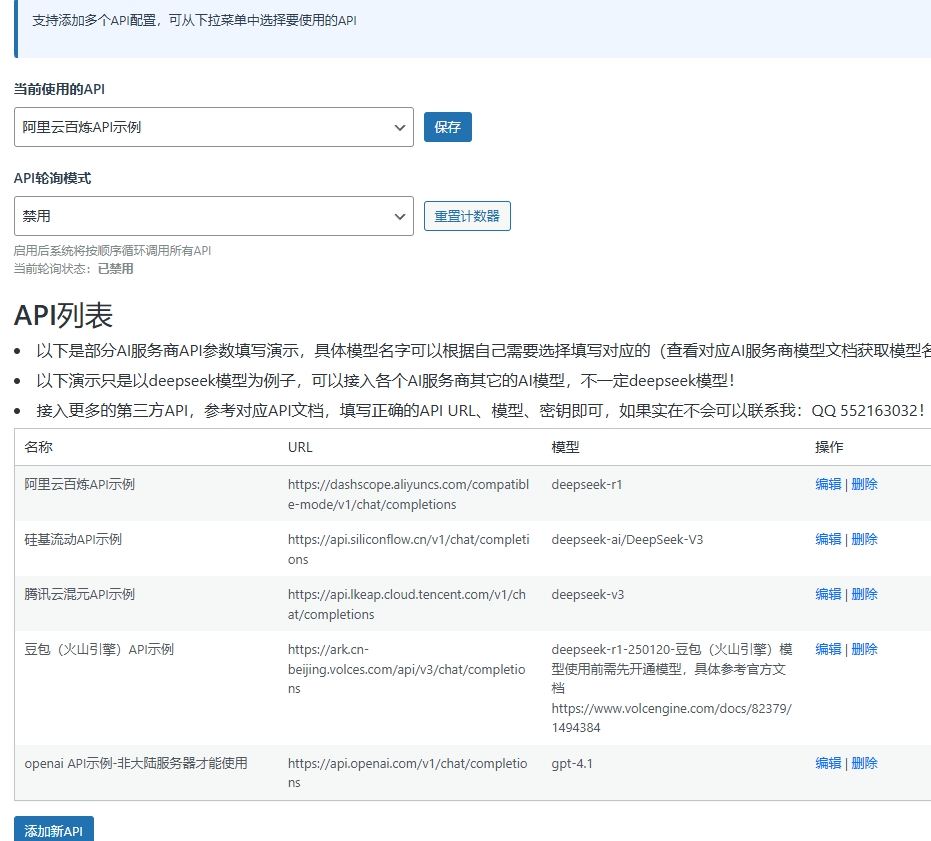
Task: Click the QQ 552163032 contact bullet
Action: pos(480,410)
